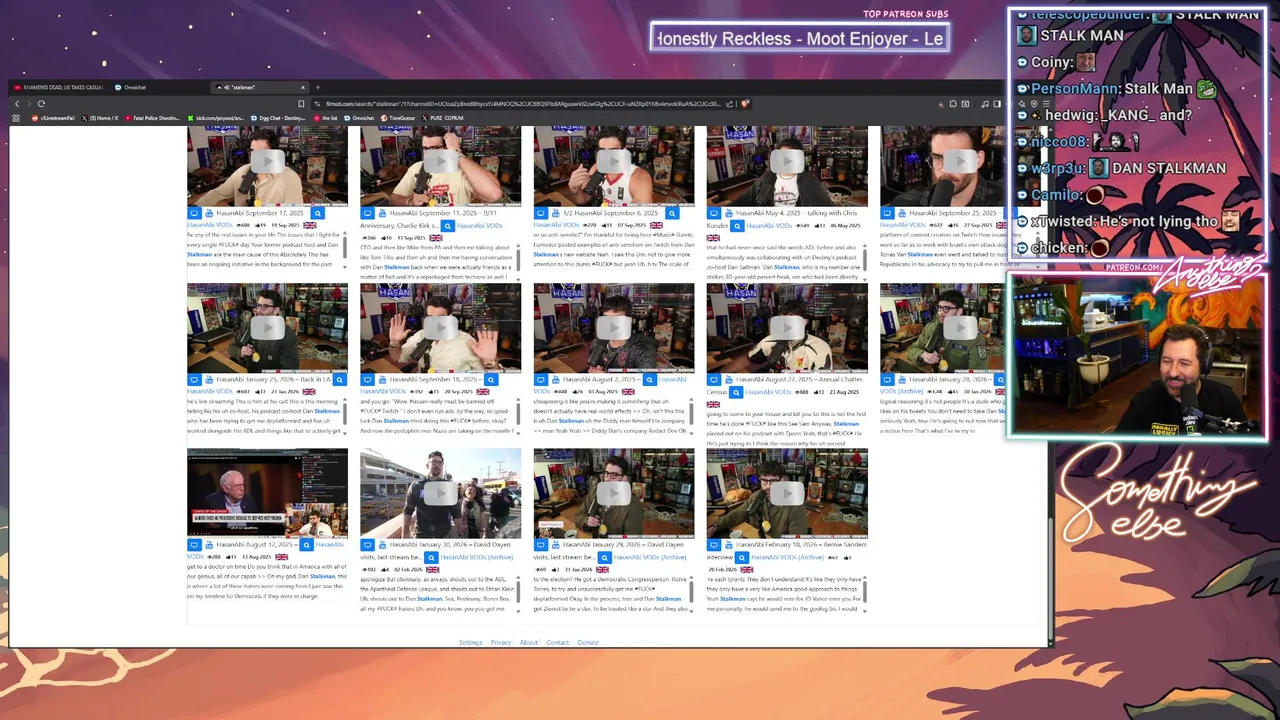The height and width of the screenshot is (720, 1280).
Task: Click the bookmark icon left of the URL
Action: tap(301, 104)
